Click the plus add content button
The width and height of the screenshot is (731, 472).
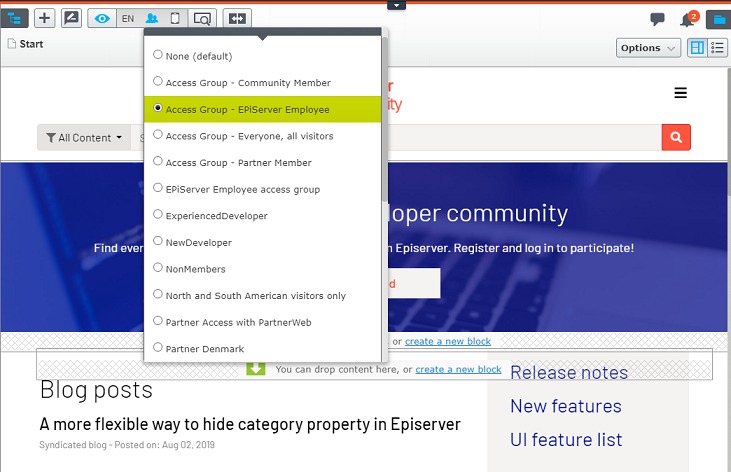point(44,18)
